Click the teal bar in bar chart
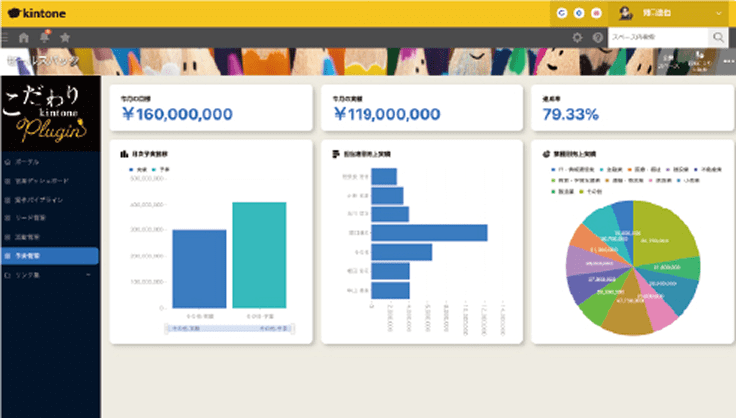 (259, 255)
